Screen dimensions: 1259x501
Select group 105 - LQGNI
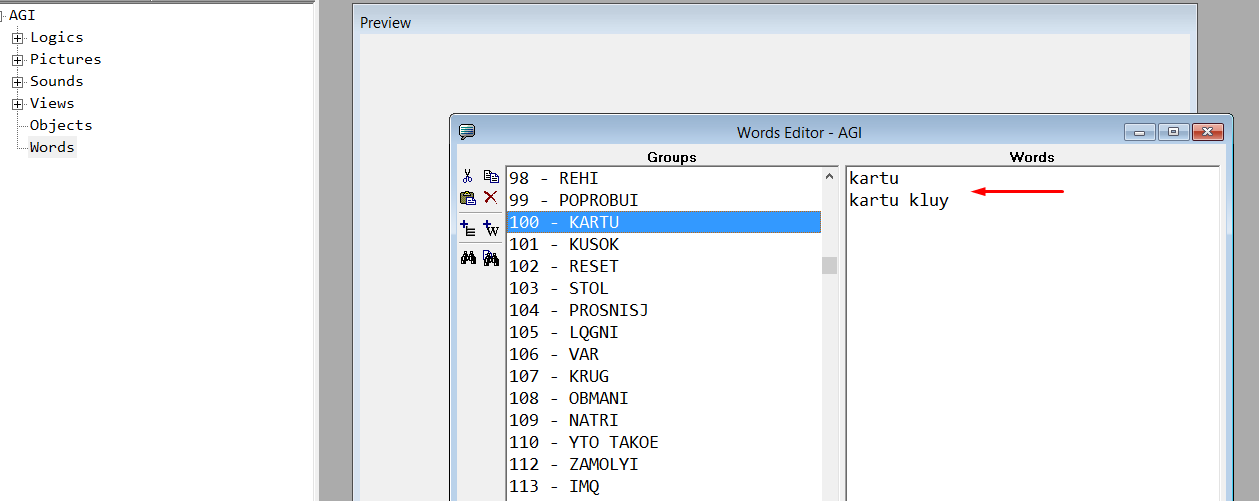664,332
